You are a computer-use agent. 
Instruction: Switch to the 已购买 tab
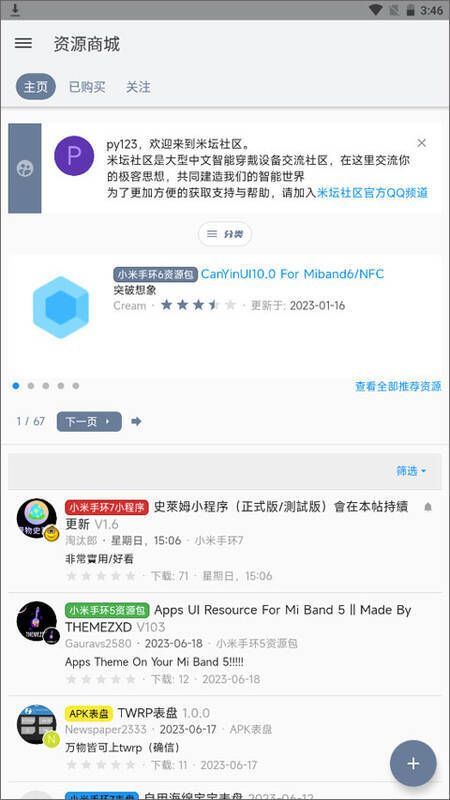(87, 87)
